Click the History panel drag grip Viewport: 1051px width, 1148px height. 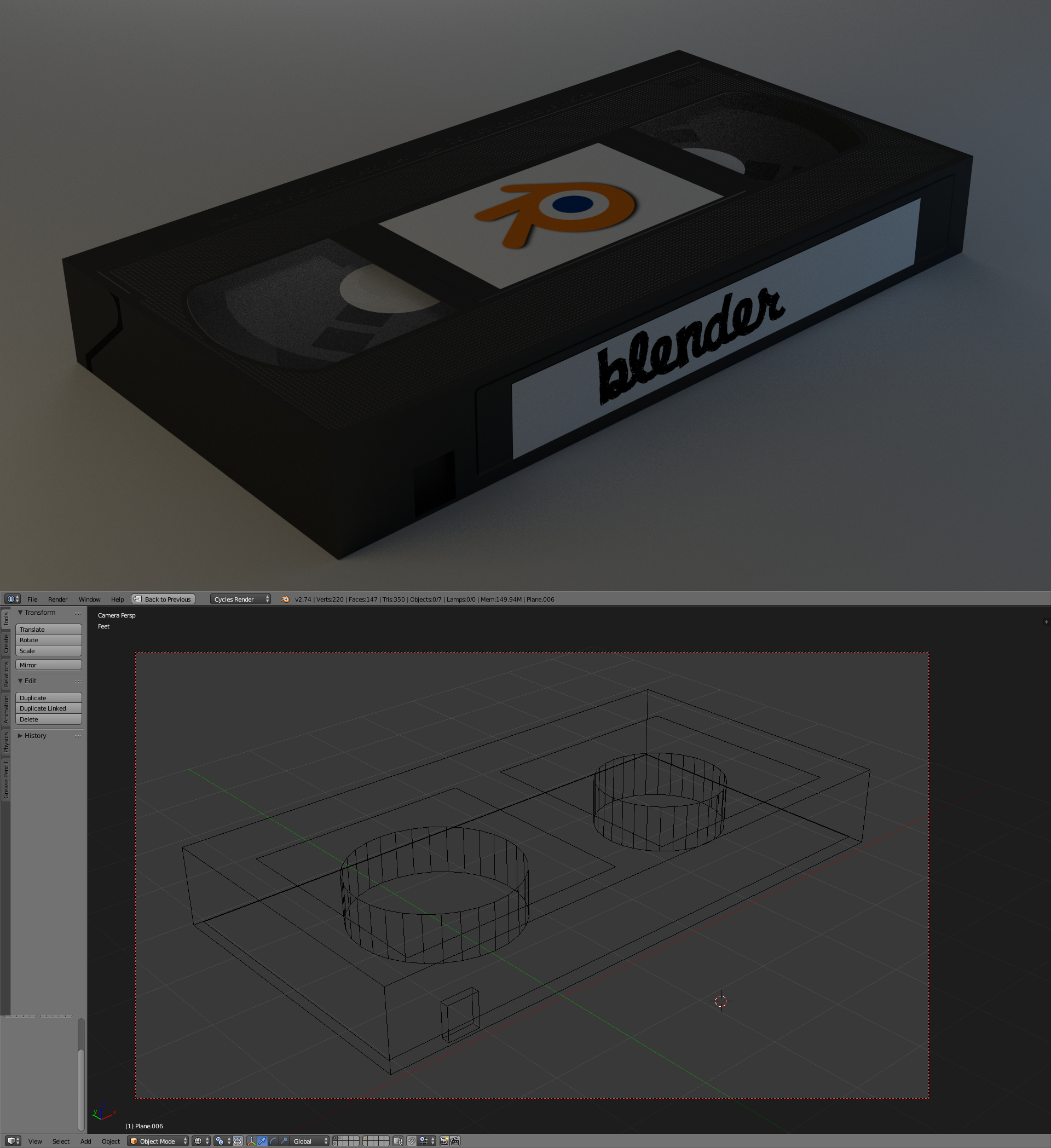[x=77, y=736]
